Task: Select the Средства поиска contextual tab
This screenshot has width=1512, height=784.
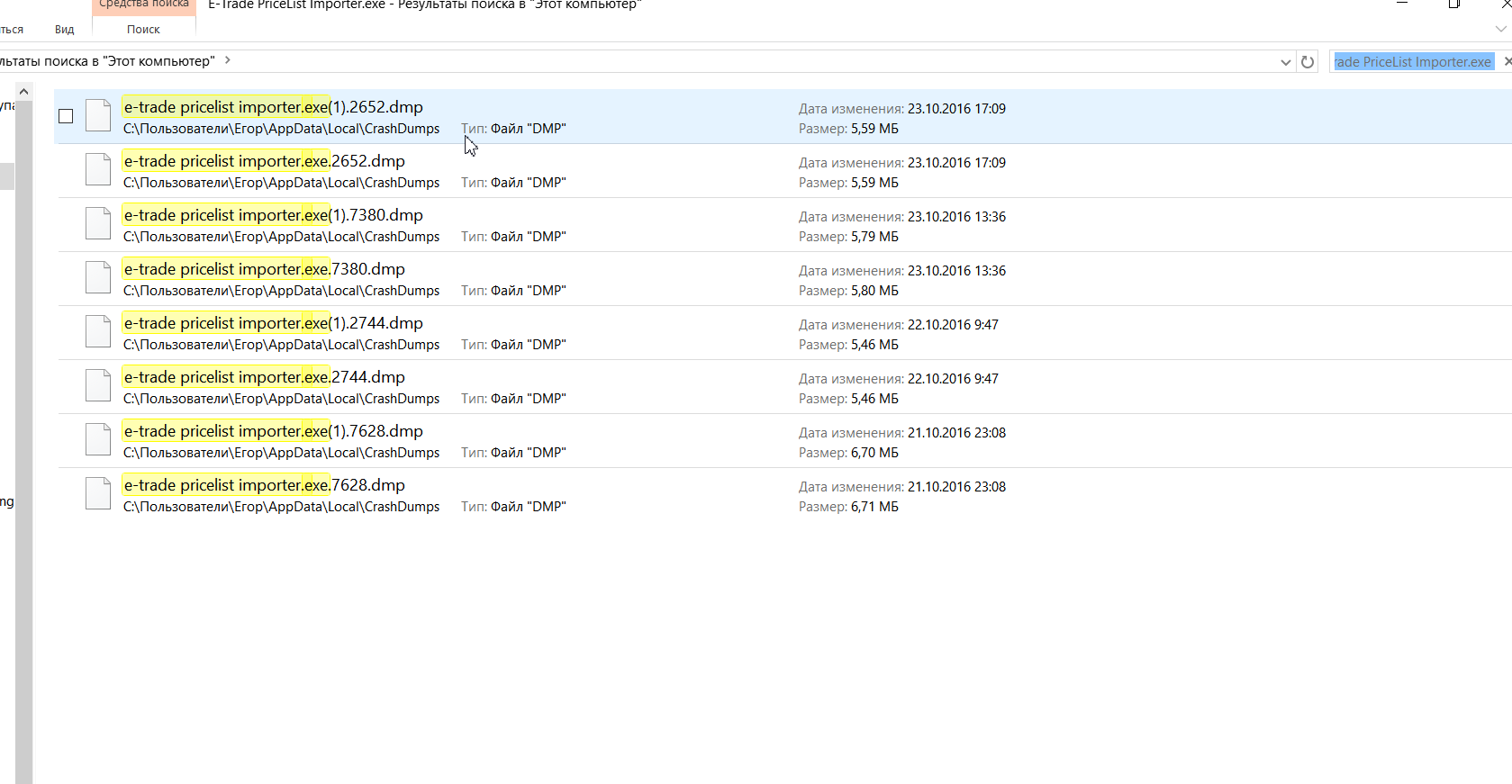Action: click(x=143, y=5)
